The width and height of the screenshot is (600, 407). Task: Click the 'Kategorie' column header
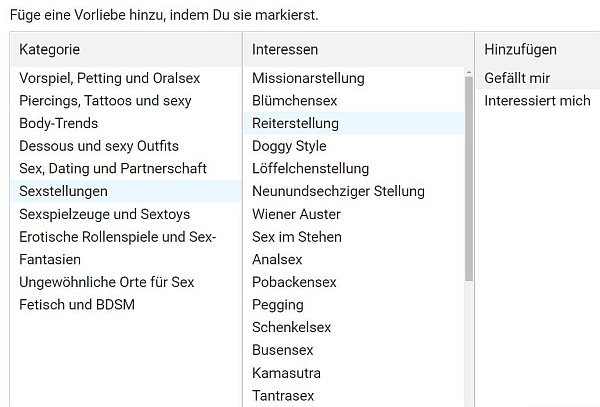tap(49, 49)
